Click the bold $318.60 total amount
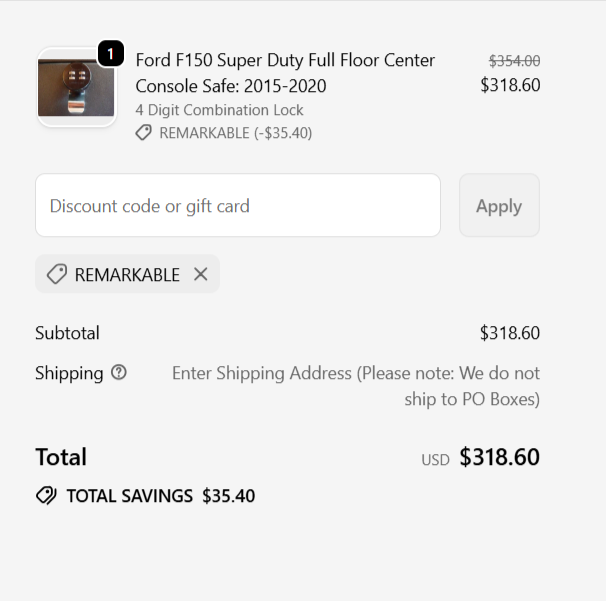 499,458
